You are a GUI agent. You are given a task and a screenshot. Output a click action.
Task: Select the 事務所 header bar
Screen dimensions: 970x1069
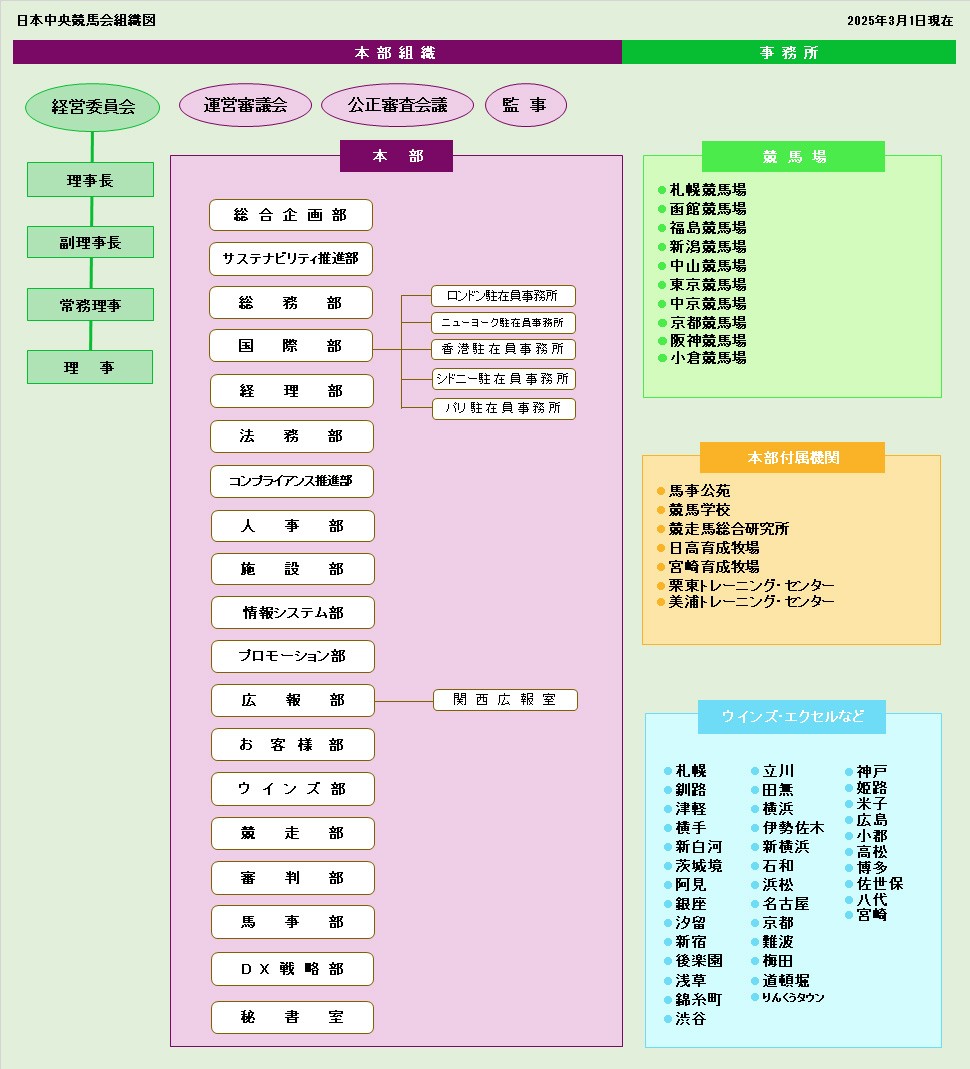(789, 52)
